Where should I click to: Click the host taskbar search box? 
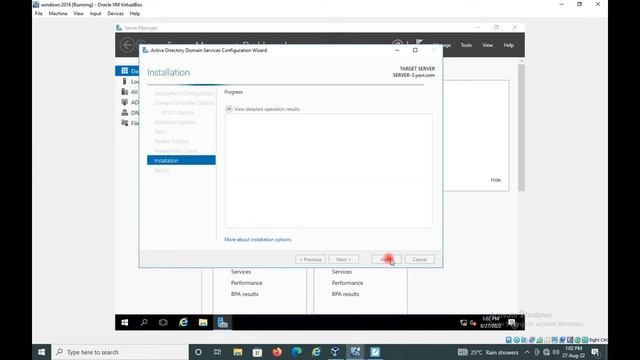coord(120,352)
